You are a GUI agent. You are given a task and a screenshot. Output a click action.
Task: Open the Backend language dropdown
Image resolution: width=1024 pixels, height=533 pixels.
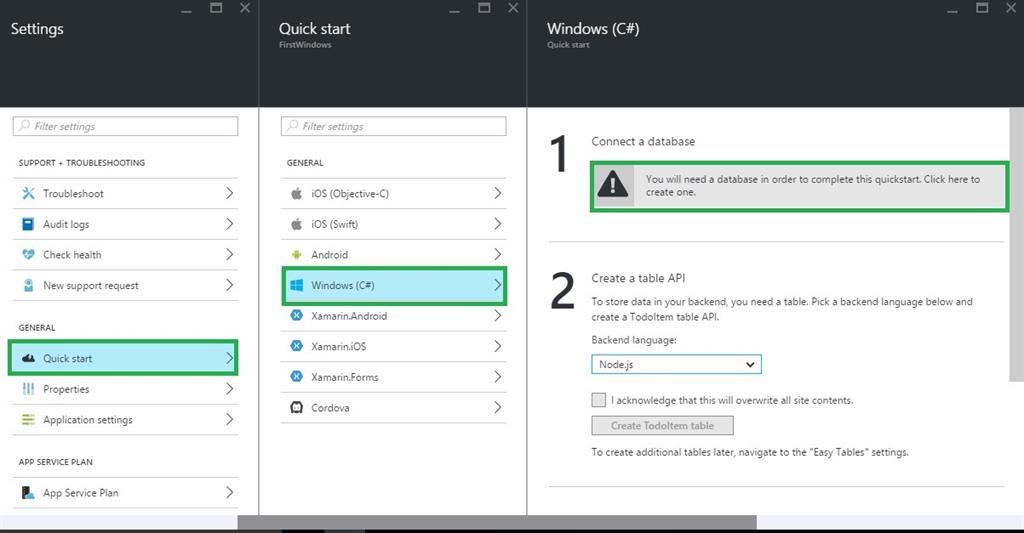pos(676,365)
